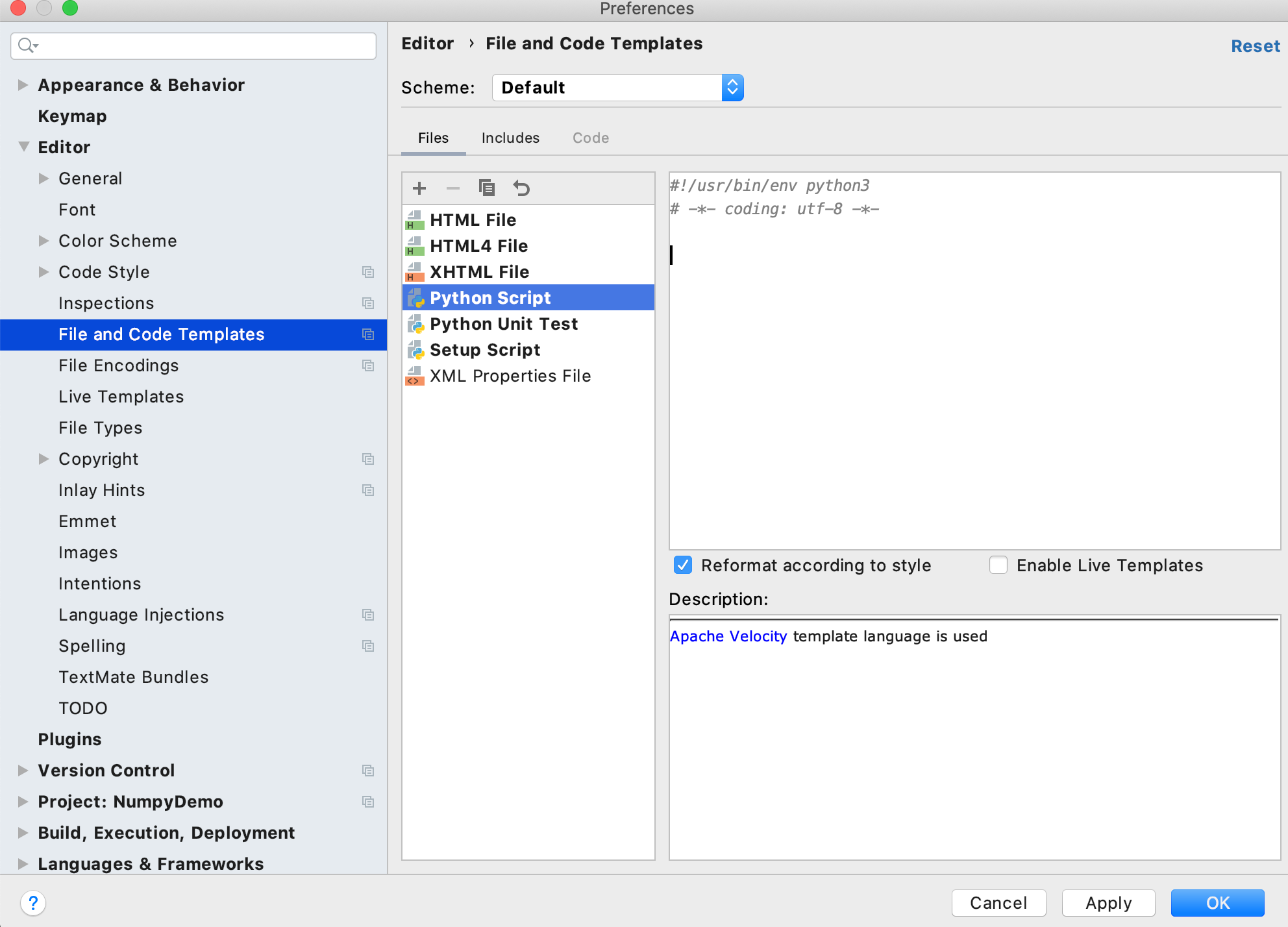The image size is (1288, 927).
Task: Uncheck Reformat according to style
Action: coord(682,565)
